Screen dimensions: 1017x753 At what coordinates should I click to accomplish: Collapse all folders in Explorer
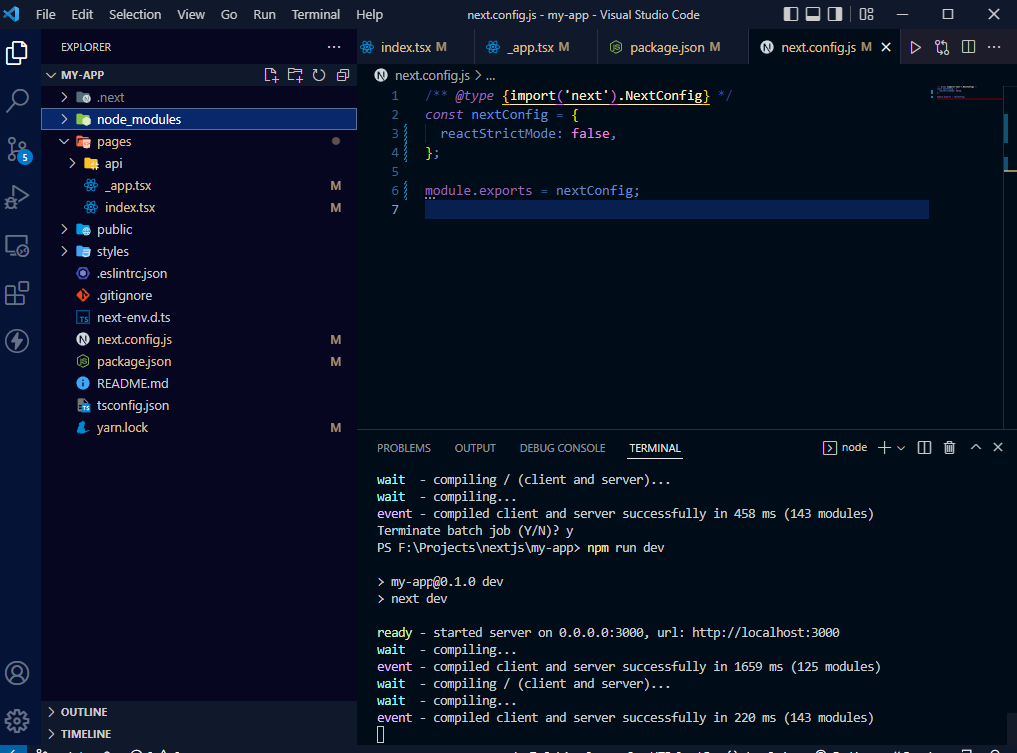343,75
